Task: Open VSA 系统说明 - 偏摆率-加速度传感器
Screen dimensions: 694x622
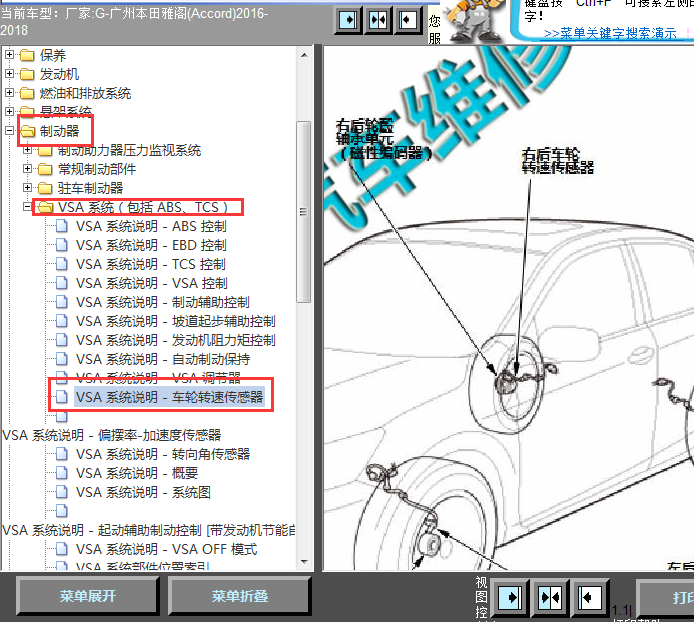Action: pyautogui.click(x=112, y=435)
